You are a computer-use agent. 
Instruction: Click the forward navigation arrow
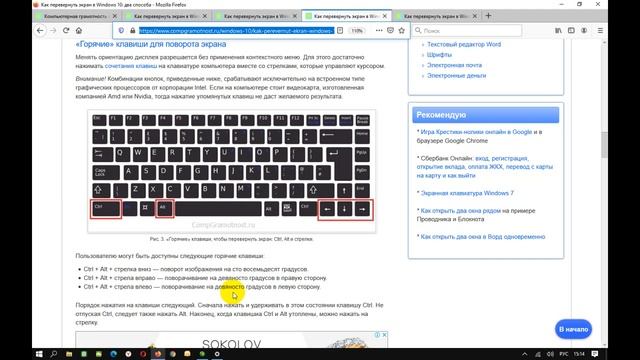coord(53,31)
